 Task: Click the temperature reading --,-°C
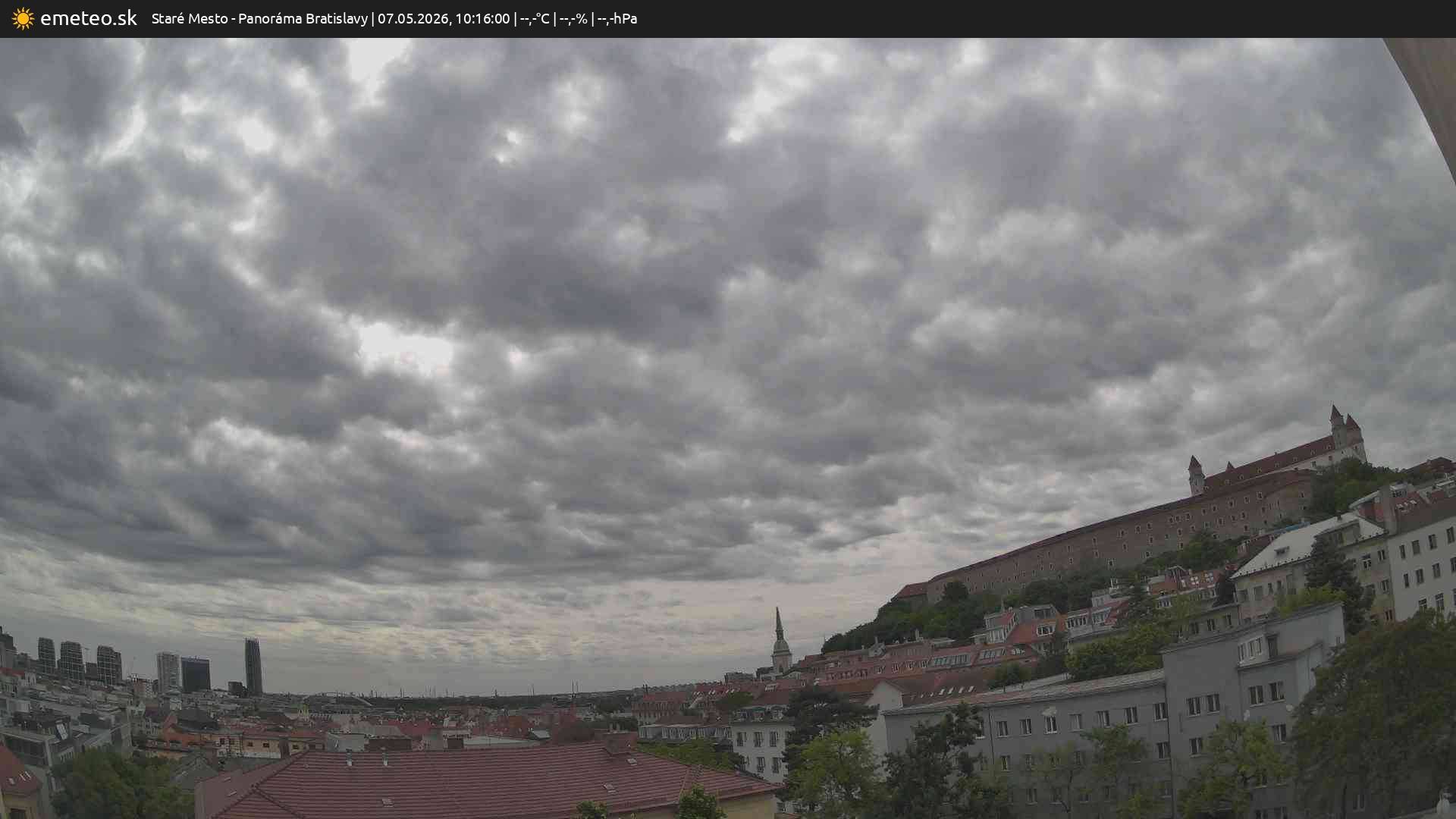coord(535,19)
